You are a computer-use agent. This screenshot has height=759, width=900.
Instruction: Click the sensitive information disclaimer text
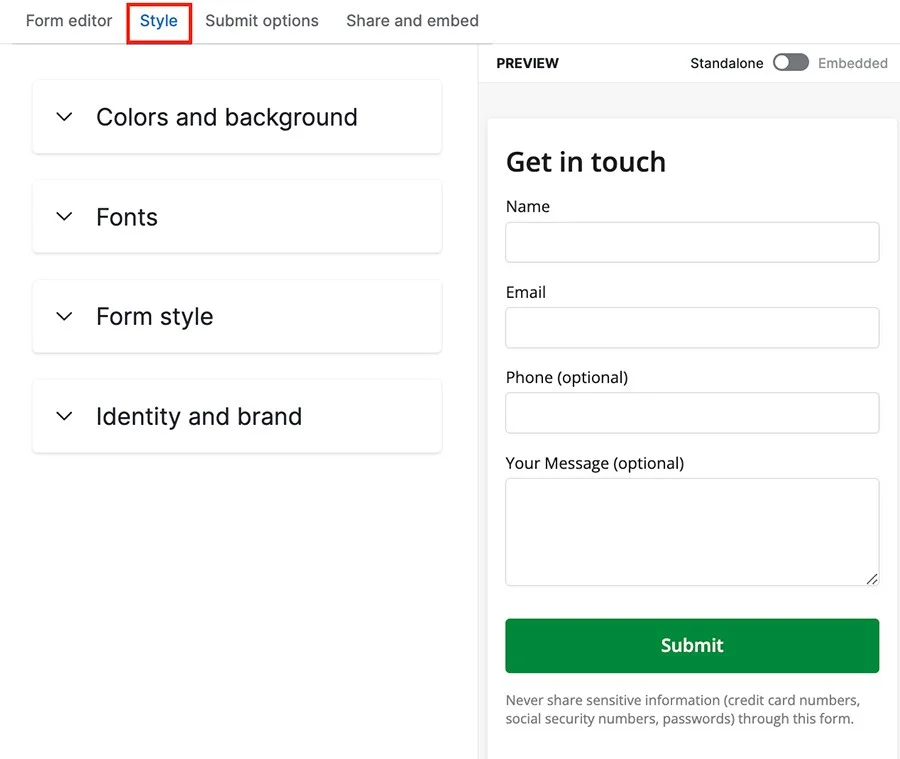pyautogui.click(x=683, y=710)
